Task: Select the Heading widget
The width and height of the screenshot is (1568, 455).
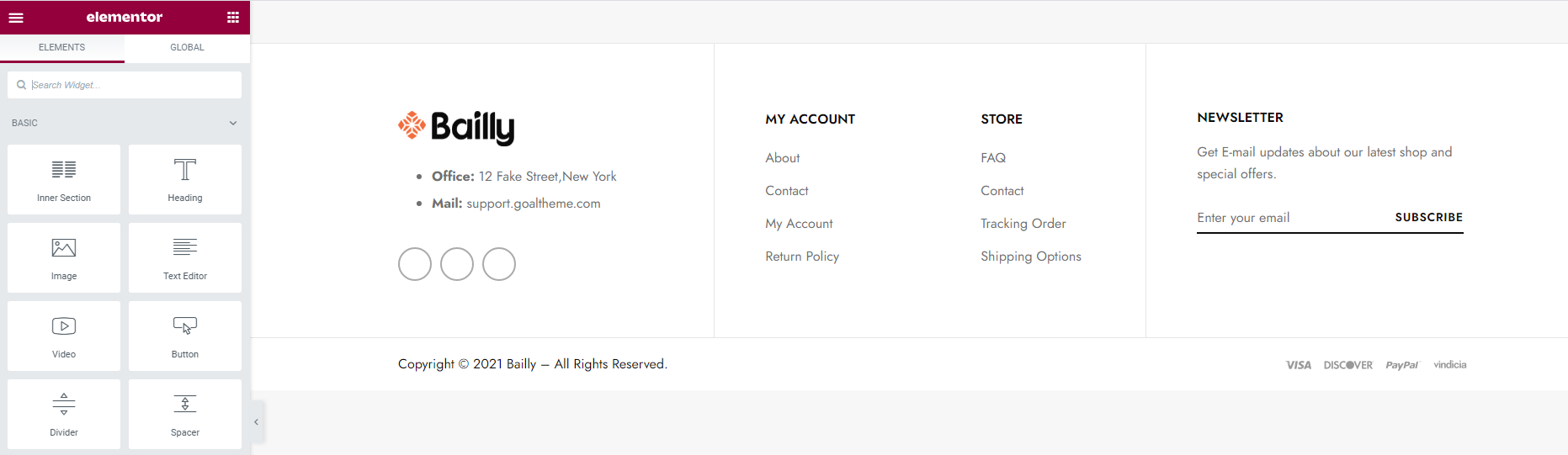Action: (x=185, y=179)
